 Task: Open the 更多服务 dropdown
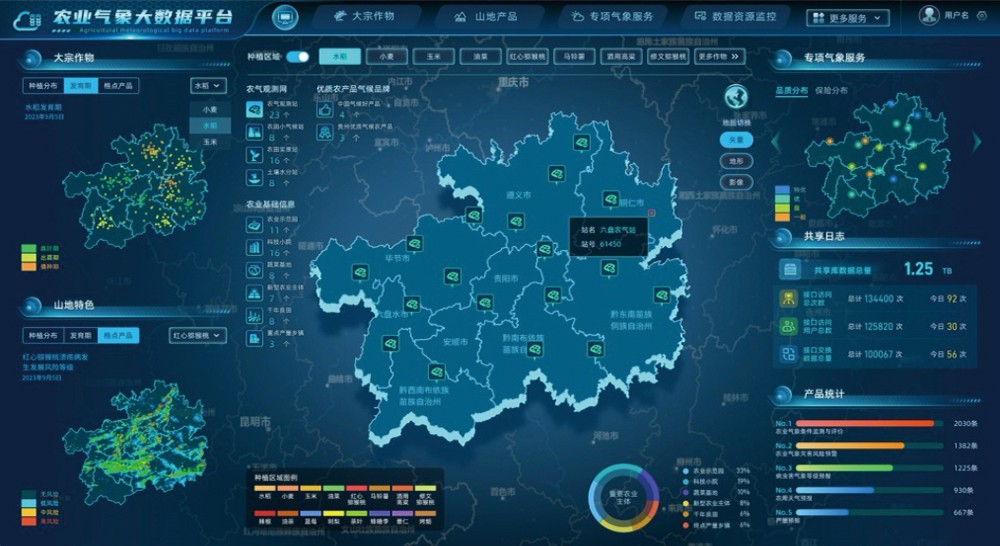[x=848, y=18]
